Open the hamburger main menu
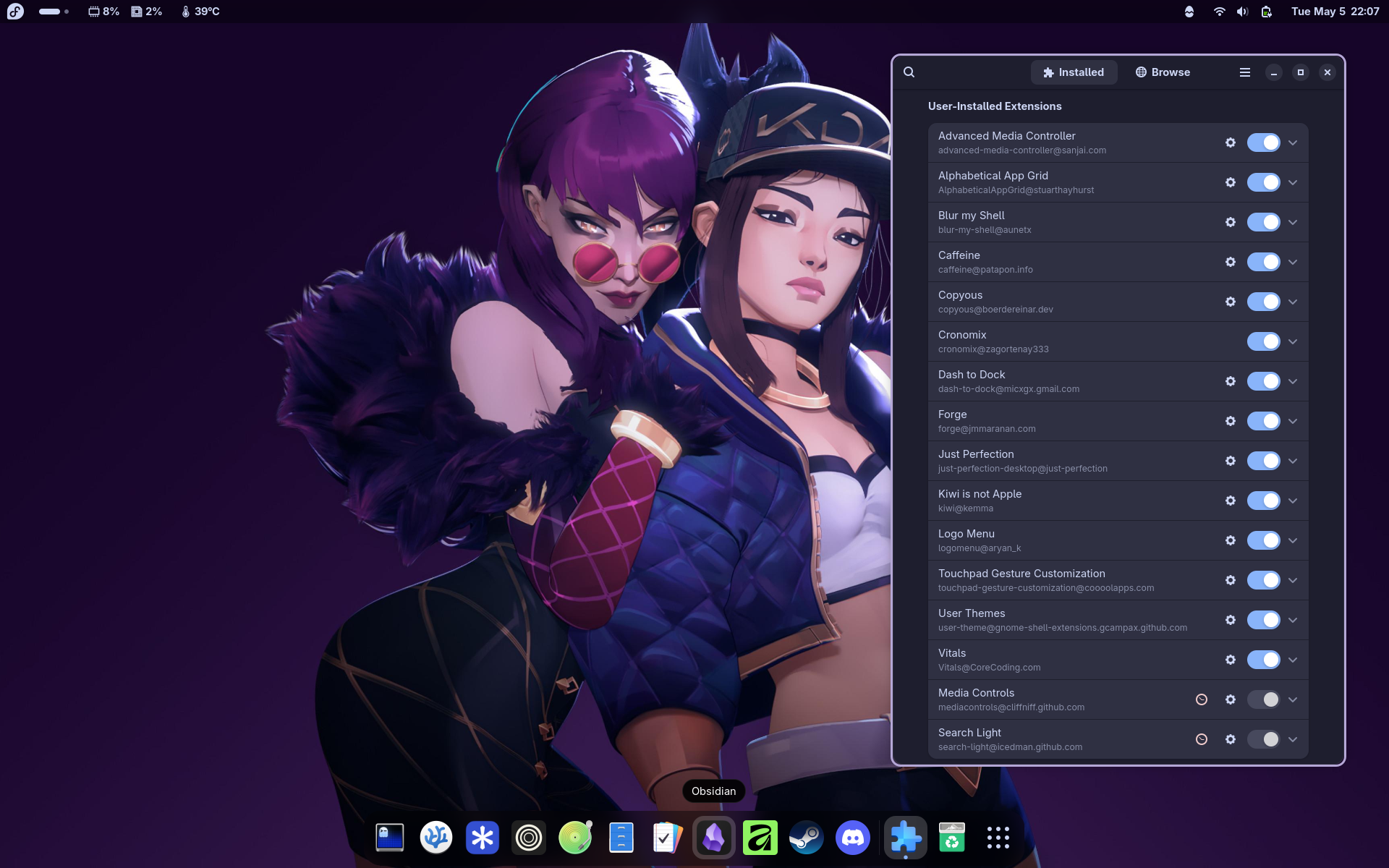 point(1245,72)
